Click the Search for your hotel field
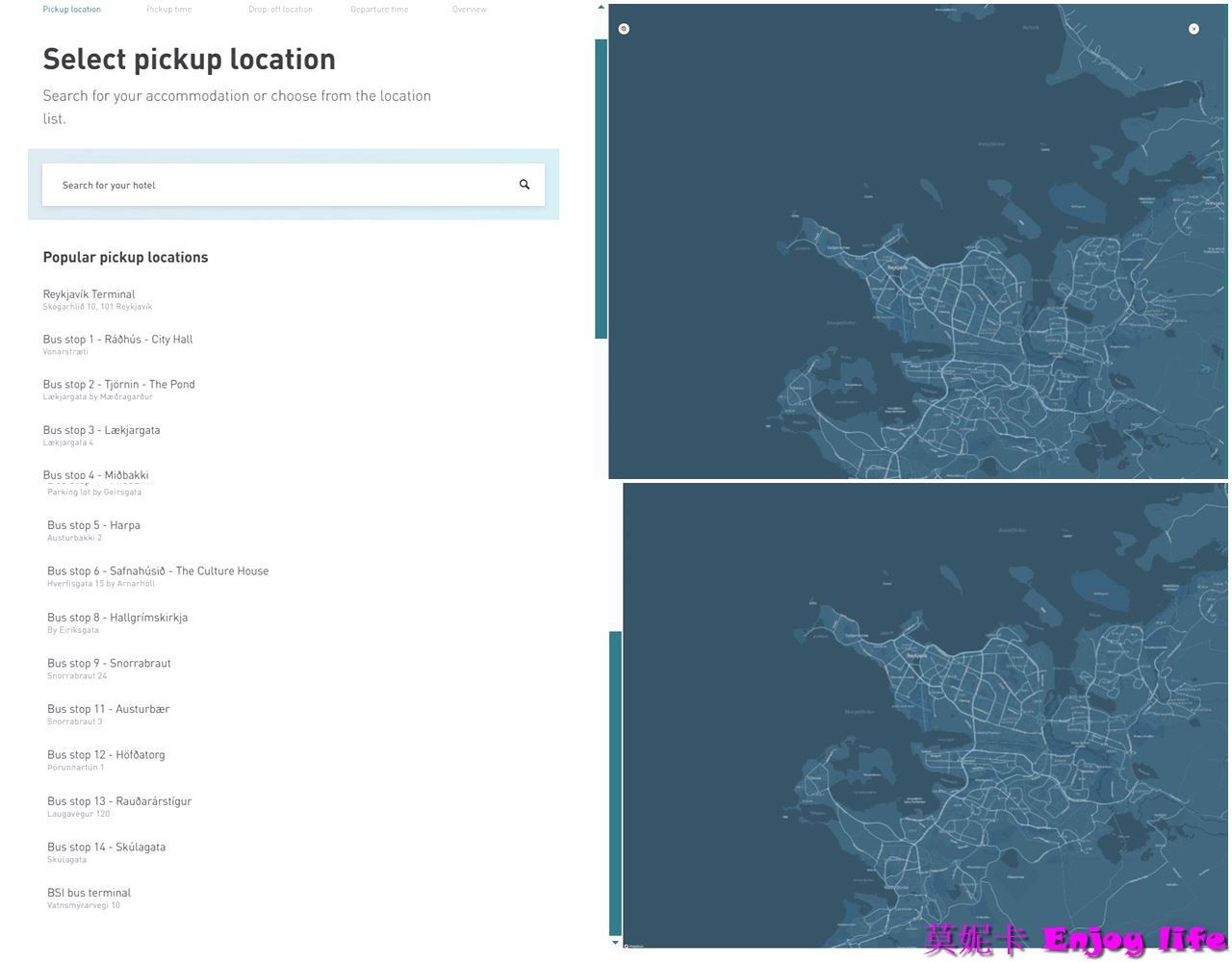 click(279, 185)
